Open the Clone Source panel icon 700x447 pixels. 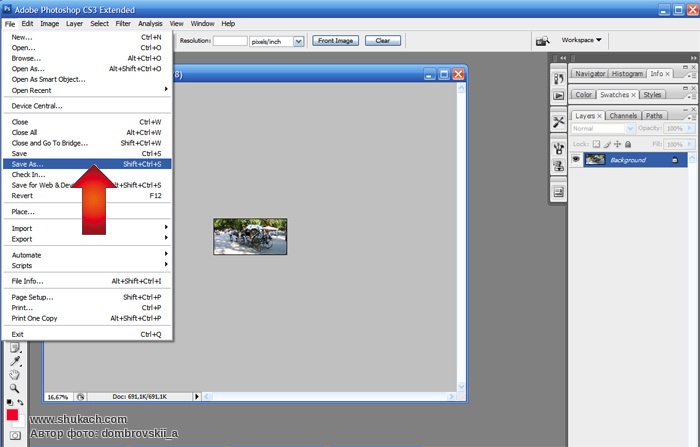(x=558, y=166)
